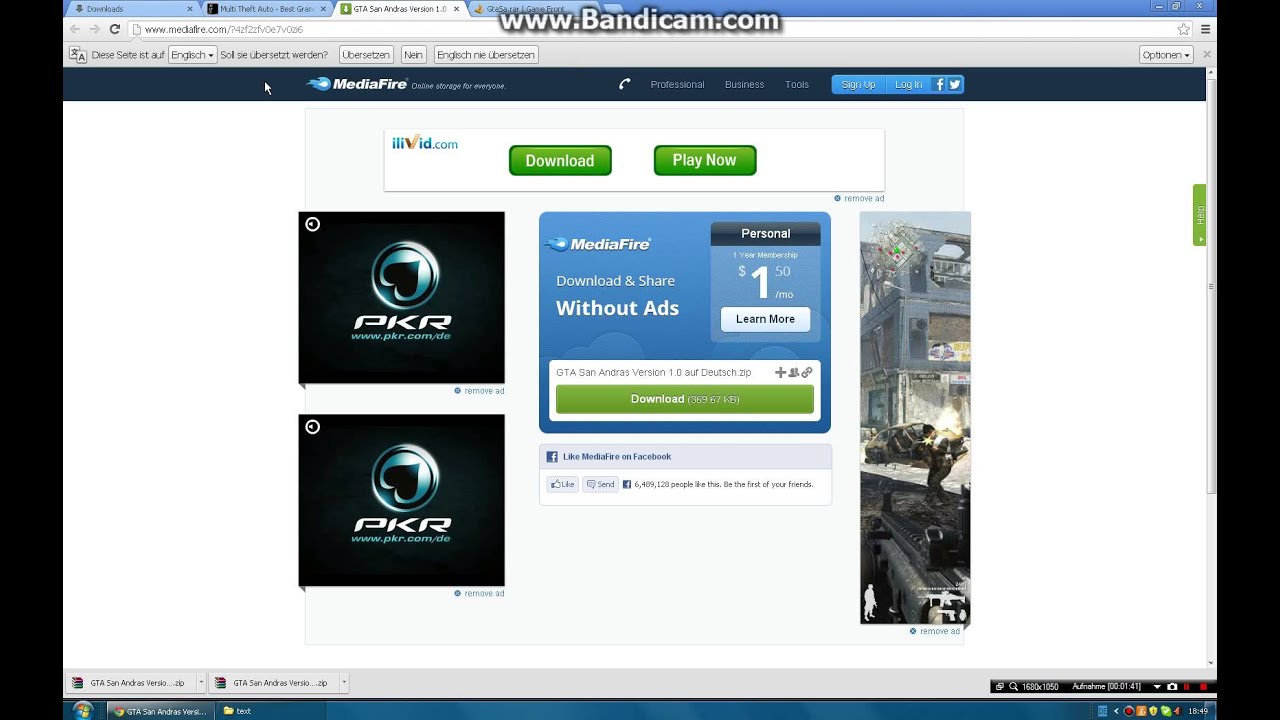Bookmark page with the star icon

coord(1184,29)
